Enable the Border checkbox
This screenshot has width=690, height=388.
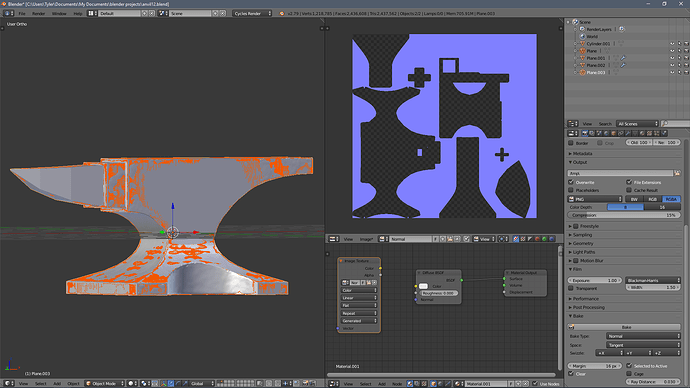point(571,143)
